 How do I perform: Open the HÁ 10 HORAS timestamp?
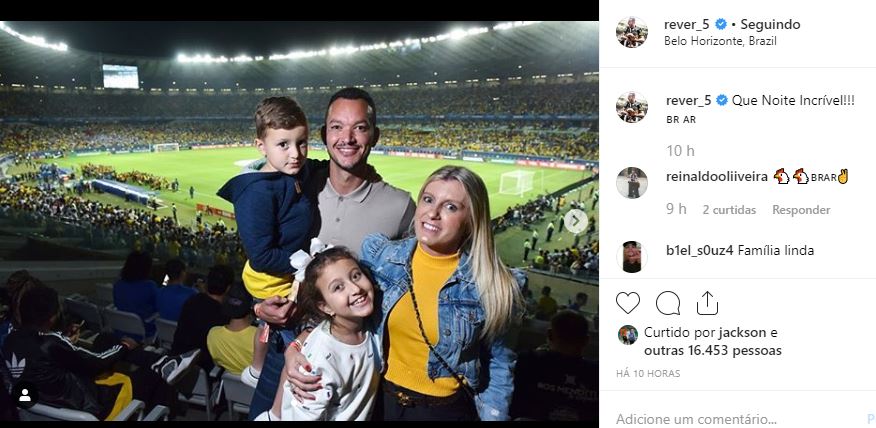click(x=648, y=374)
